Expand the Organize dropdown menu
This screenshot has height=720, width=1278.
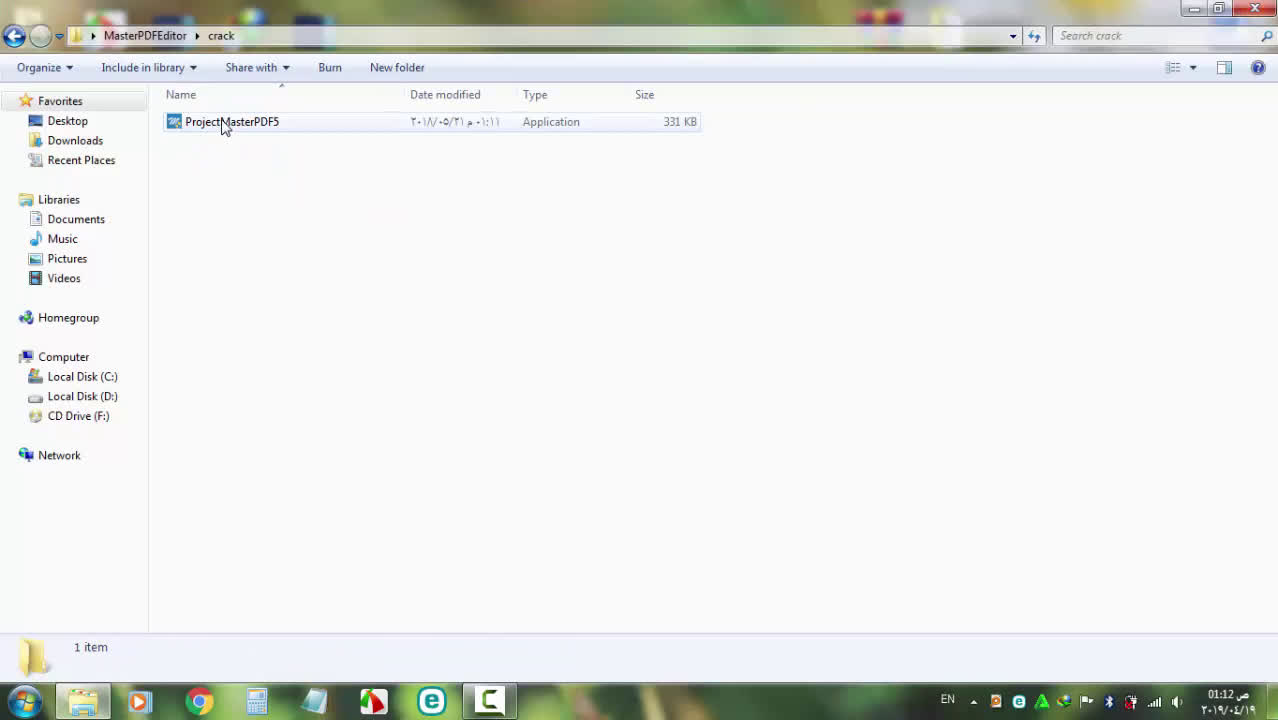(45, 68)
